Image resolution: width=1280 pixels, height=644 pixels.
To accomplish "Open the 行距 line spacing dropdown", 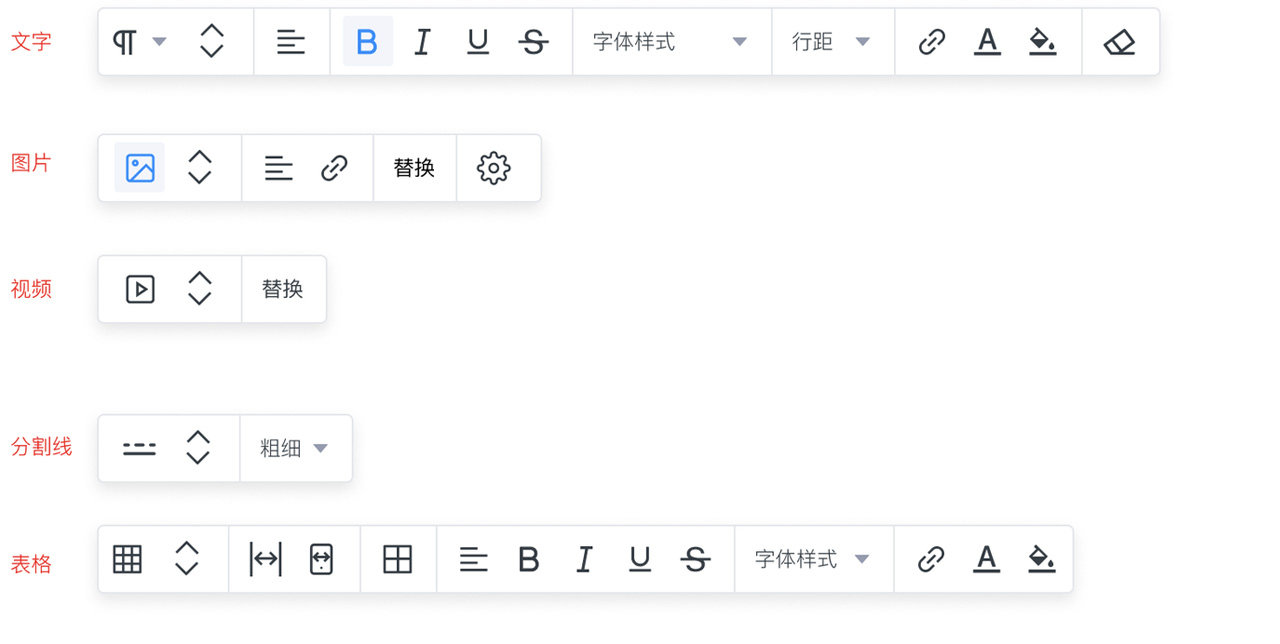I will pyautogui.click(x=831, y=42).
